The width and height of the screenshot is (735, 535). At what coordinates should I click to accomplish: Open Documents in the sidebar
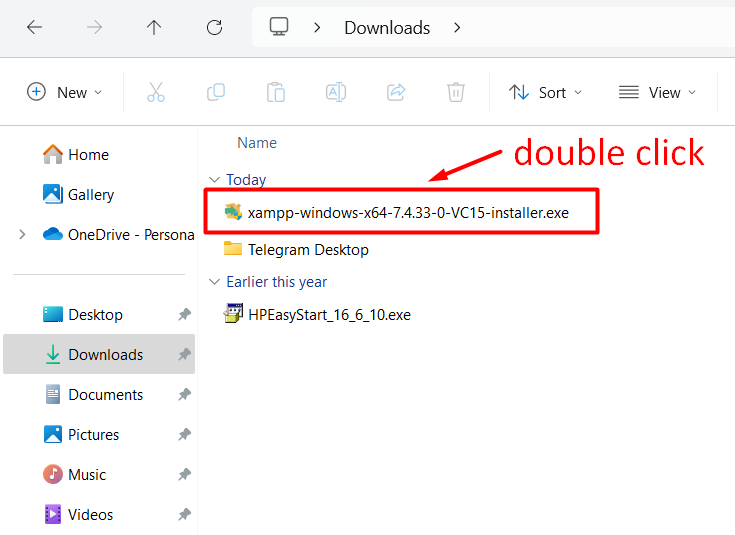click(x=93, y=394)
